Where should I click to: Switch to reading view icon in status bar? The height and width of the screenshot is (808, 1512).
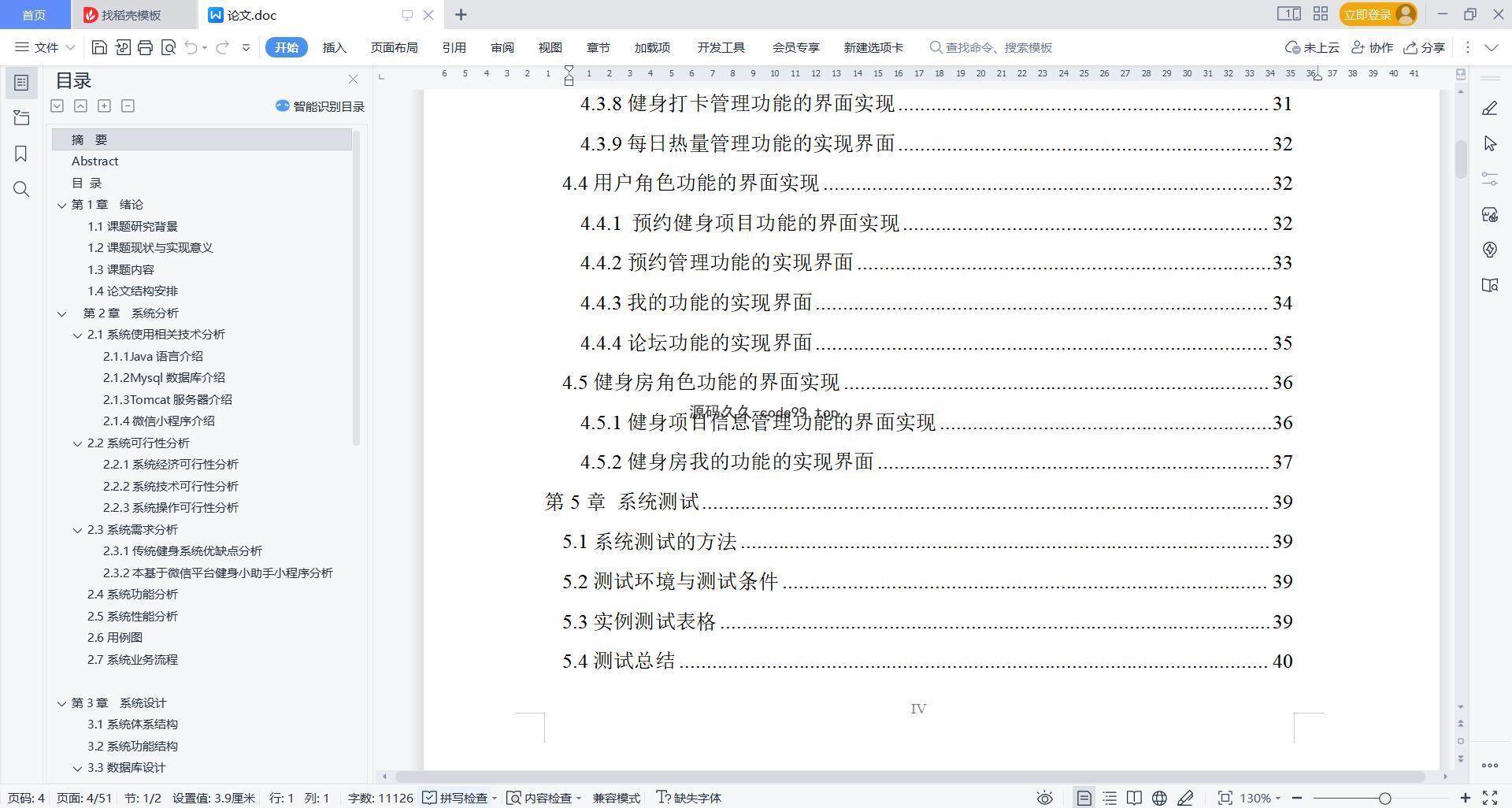tap(1134, 798)
